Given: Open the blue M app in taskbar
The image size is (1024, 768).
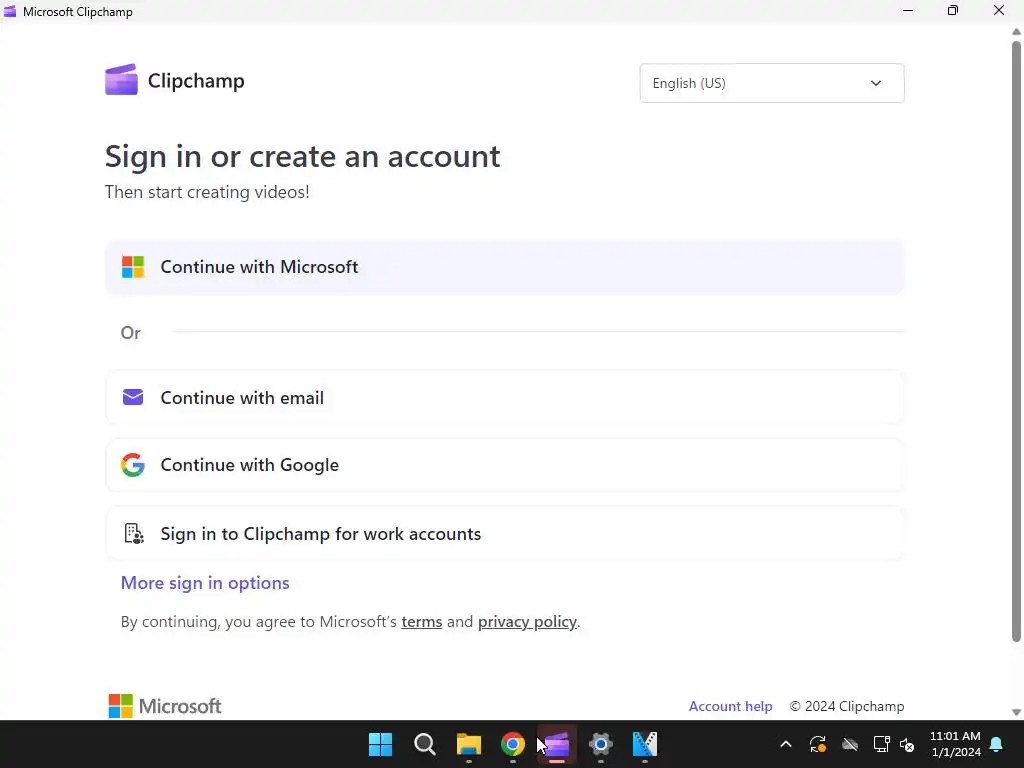Looking at the screenshot, I should (645, 744).
